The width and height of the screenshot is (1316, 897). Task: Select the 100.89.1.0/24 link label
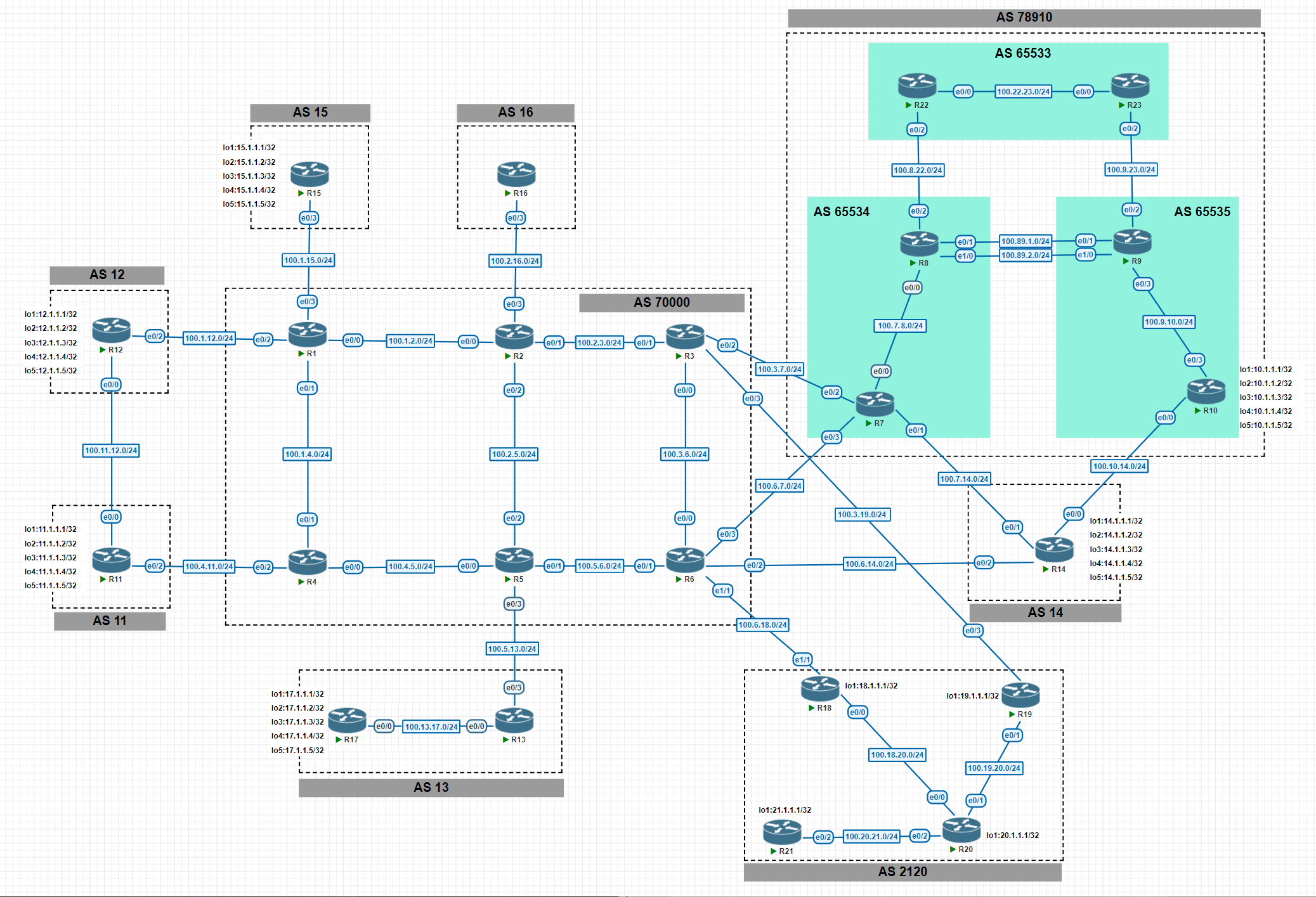(x=1026, y=242)
